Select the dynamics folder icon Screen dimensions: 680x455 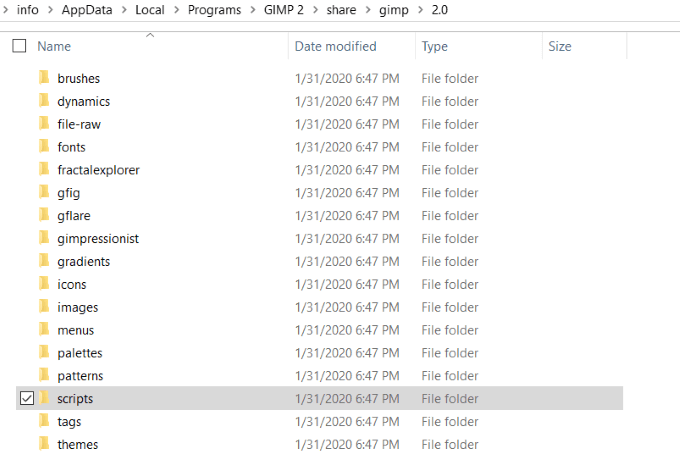click(x=44, y=101)
